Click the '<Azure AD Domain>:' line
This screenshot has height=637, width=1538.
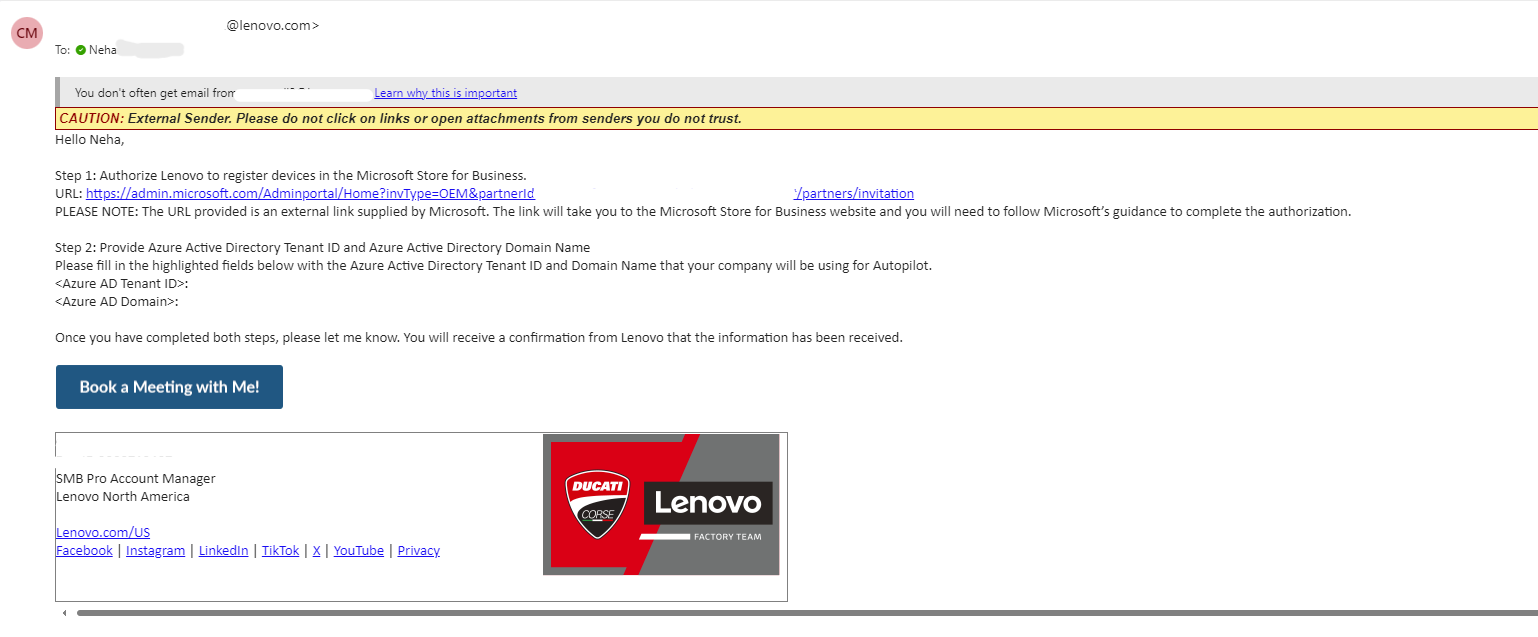point(117,301)
